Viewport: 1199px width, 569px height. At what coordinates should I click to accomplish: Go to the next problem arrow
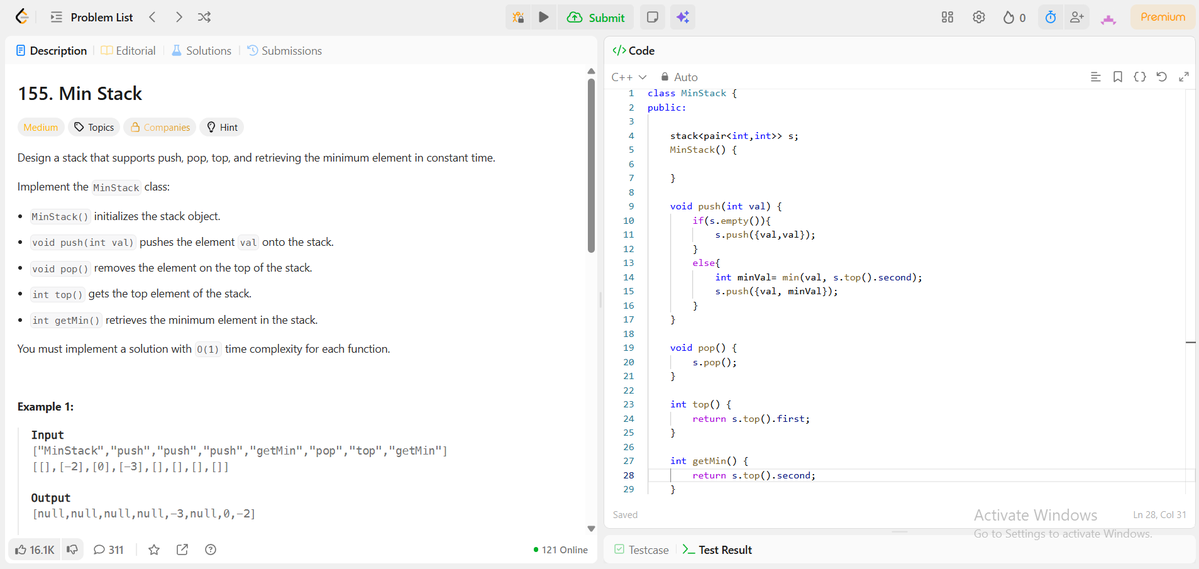tap(178, 17)
